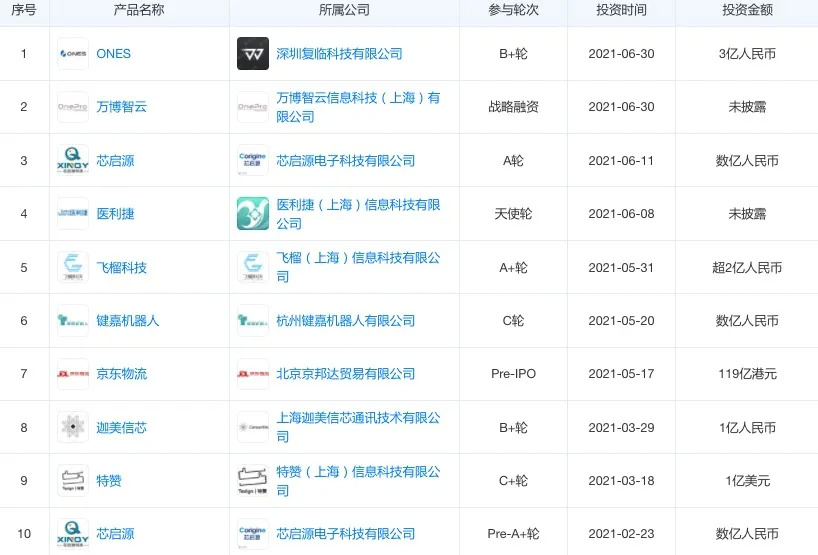Click the 万博智云信息科技 company logo
The height and width of the screenshot is (555, 818).
(253, 107)
